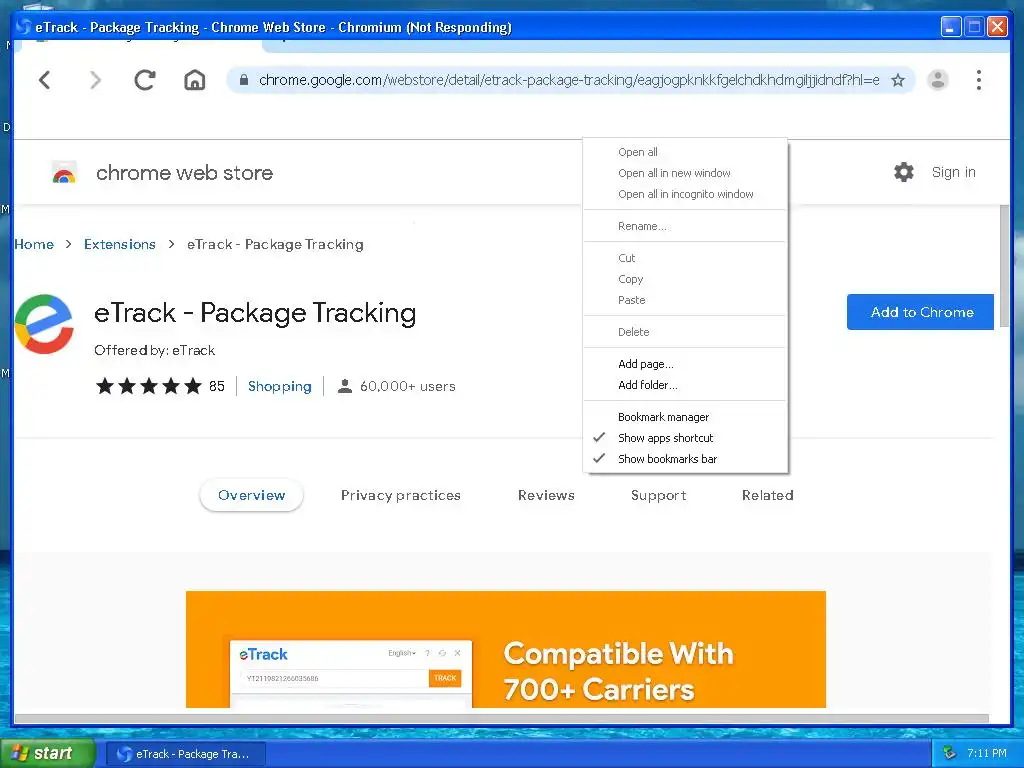Click the Offered by: eTrack text

point(154,350)
